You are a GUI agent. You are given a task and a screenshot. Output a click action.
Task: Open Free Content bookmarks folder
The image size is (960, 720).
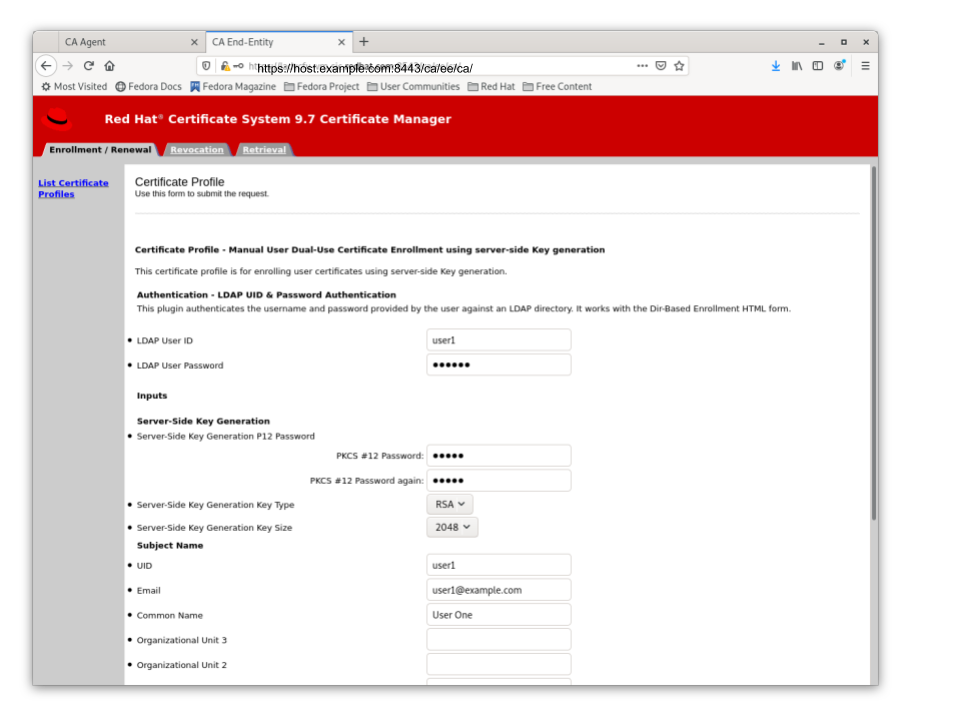(x=557, y=86)
